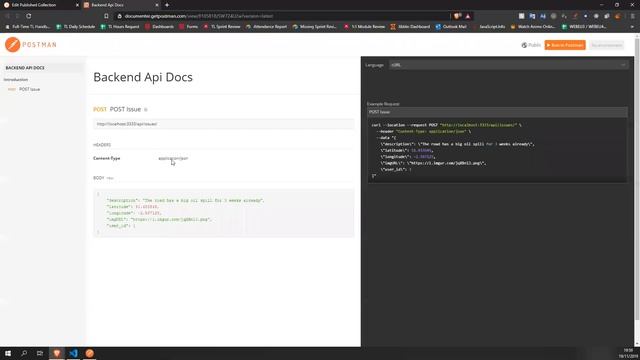Open the 1:1 Module Review bookmark
The image size is (640, 360).
click(364, 27)
